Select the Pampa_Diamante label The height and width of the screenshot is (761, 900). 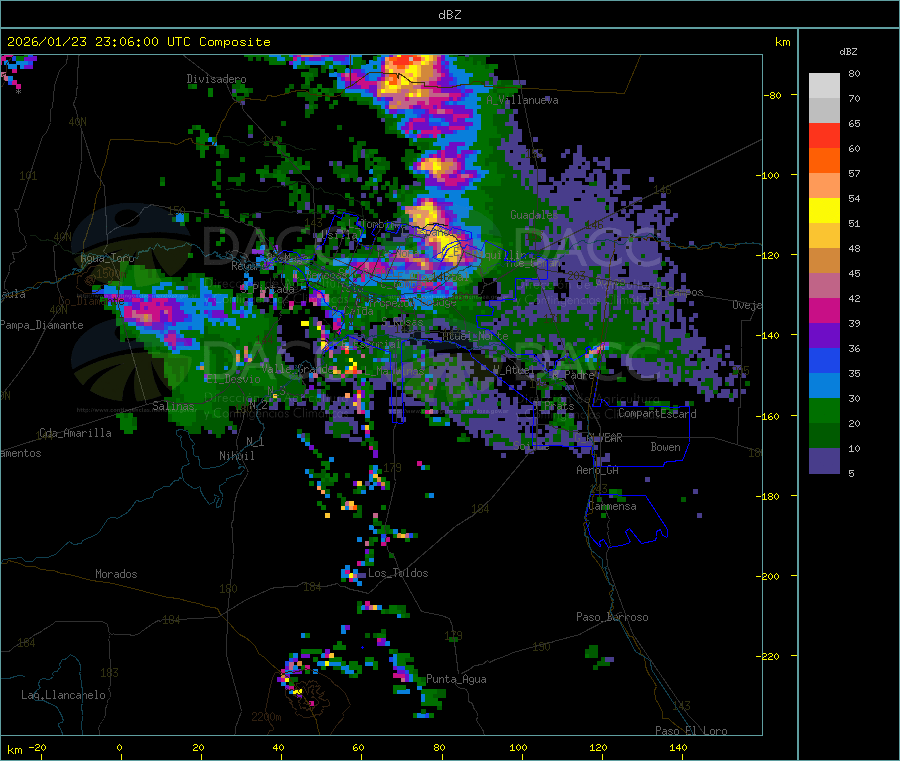[42, 325]
